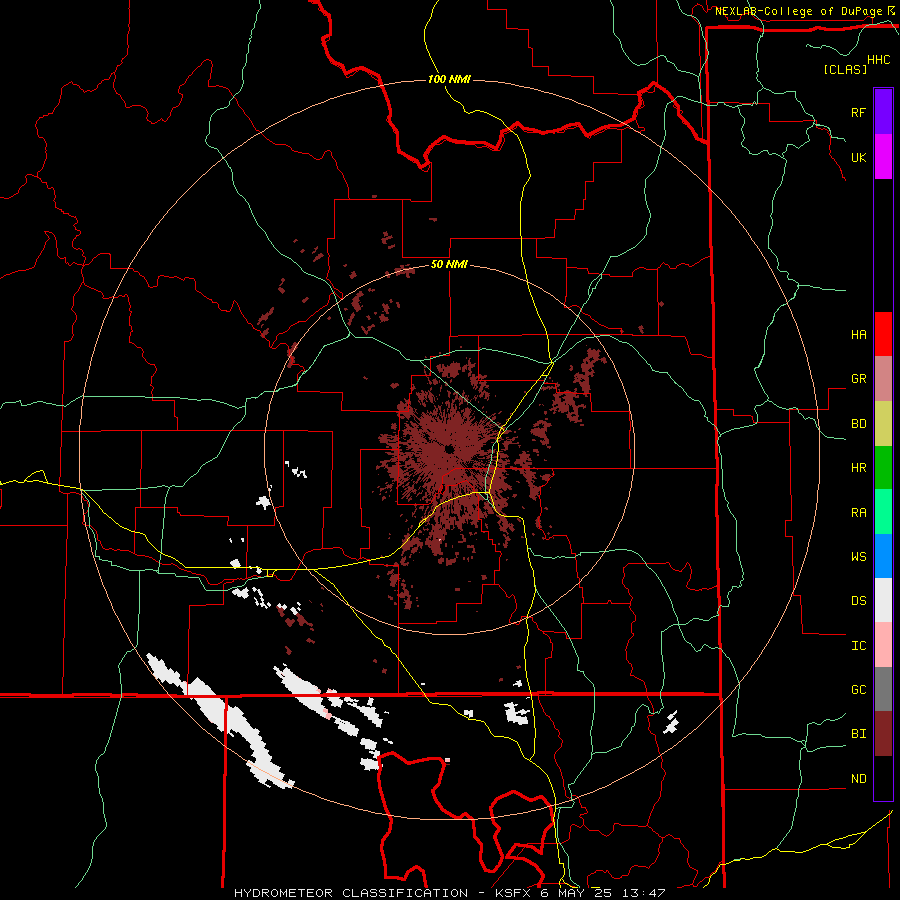
Task: Click the UK magenta legend swatch
Action: pyautogui.click(x=883, y=157)
